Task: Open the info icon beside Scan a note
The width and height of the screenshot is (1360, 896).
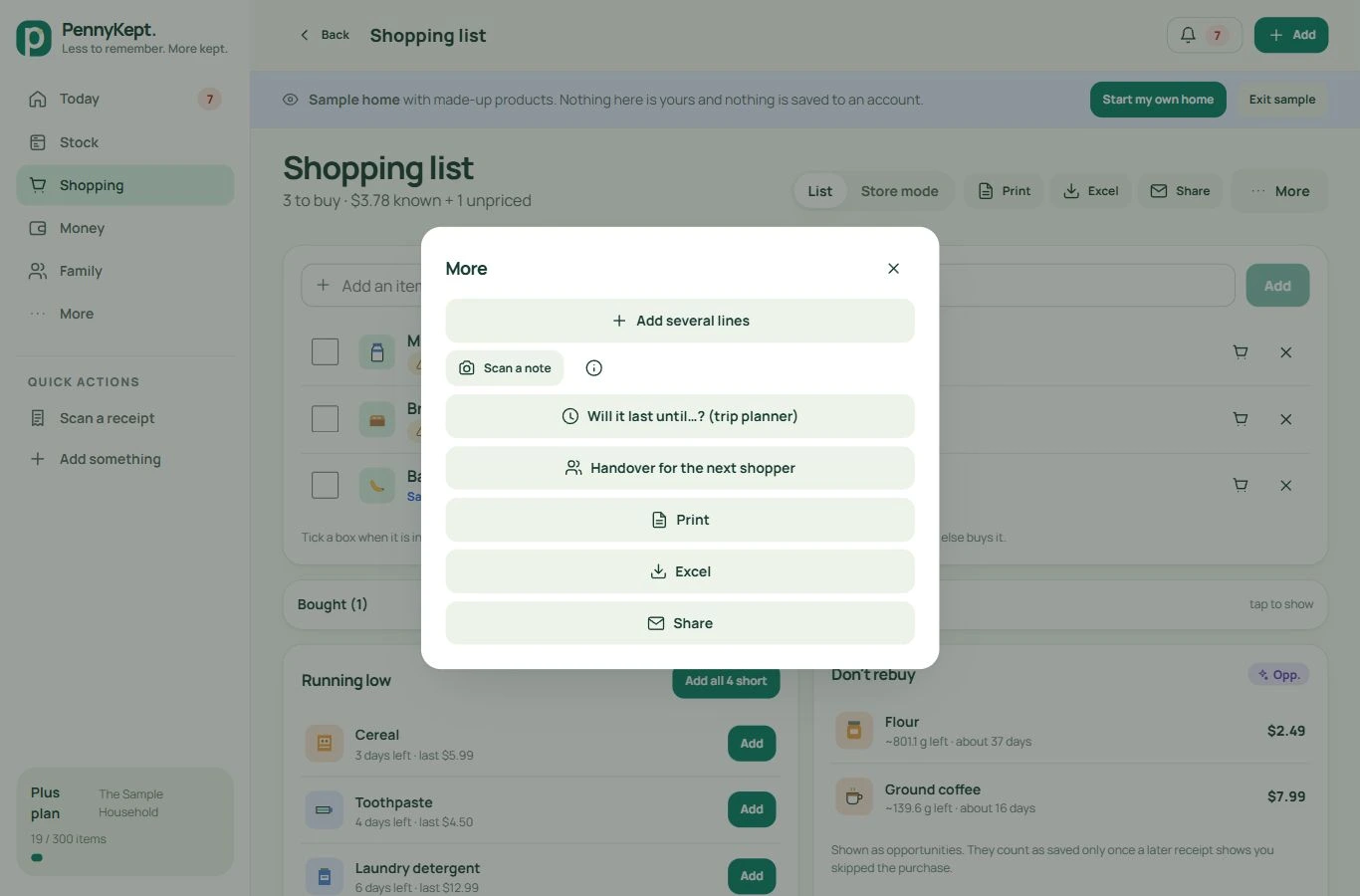Action: tap(594, 368)
